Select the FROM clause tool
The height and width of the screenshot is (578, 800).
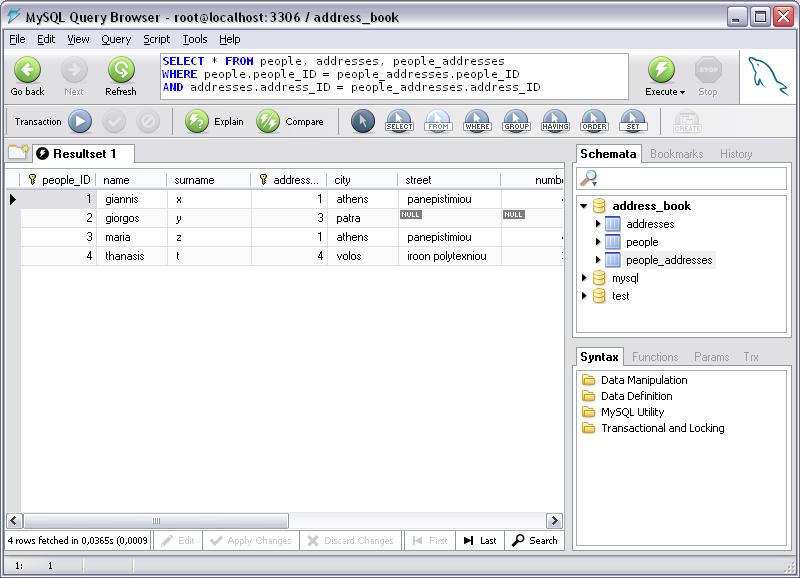438,121
